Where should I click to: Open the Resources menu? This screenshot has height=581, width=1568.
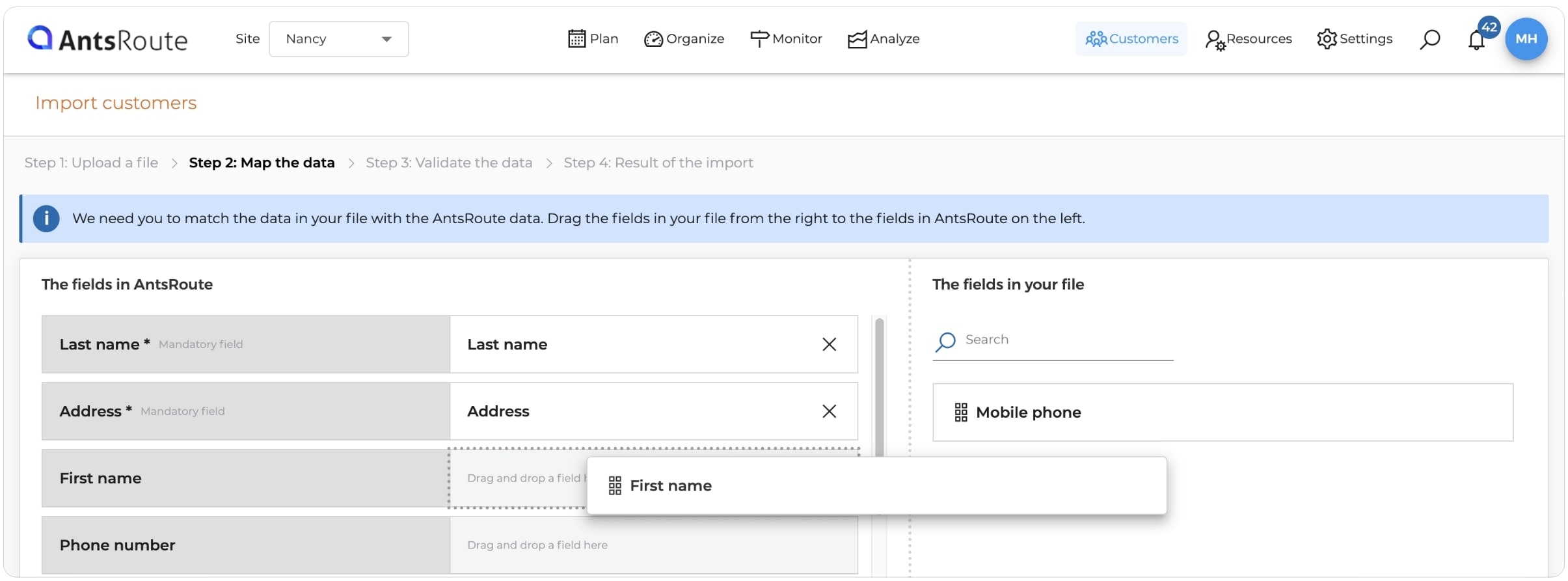tap(1248, 39)
